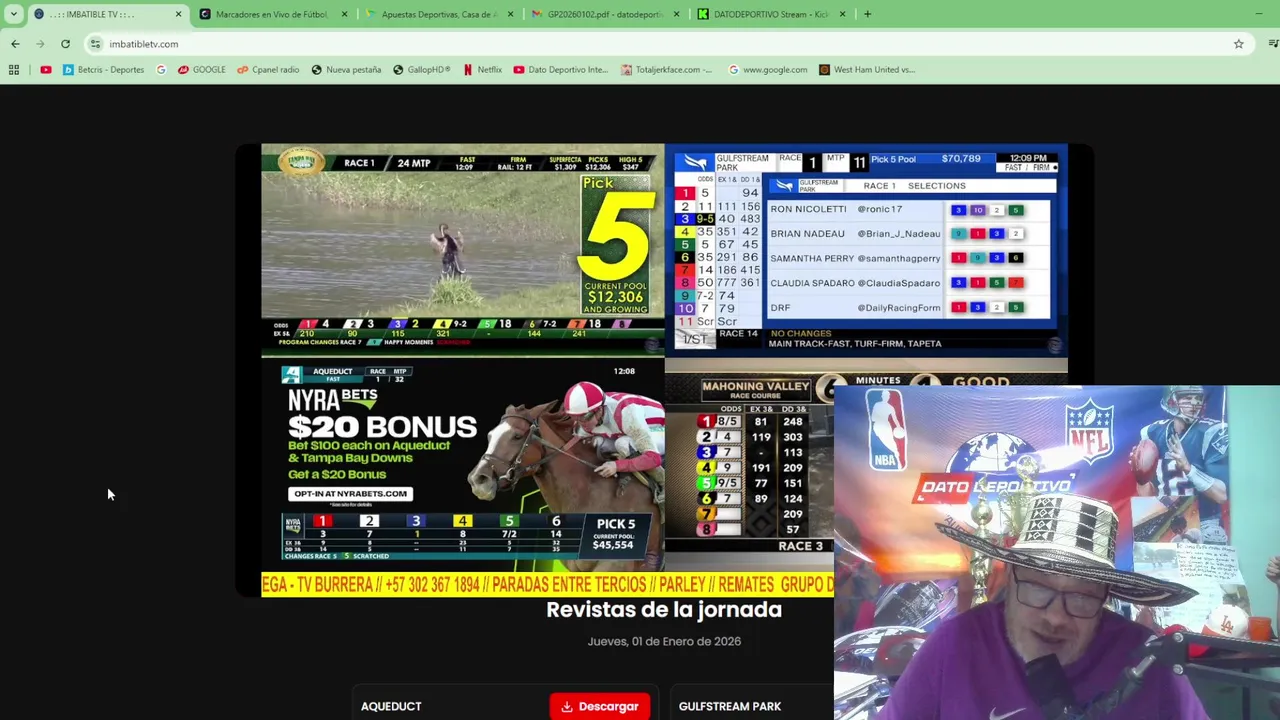The image size is (1280, 720).
Task: Click SAMANTHA PERRY in selections table
Action: point(812,258)
